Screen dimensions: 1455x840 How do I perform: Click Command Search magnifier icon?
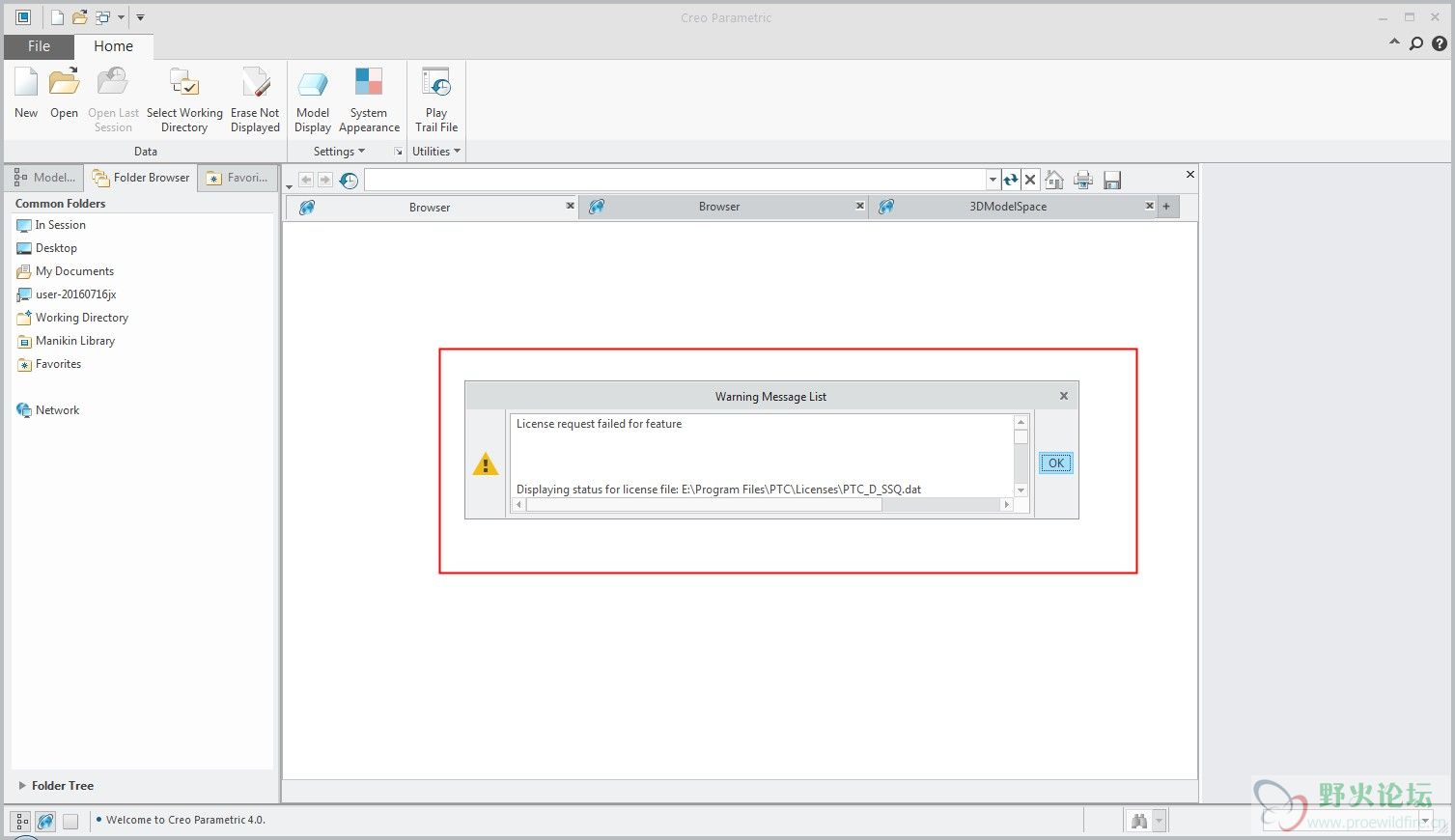click(1416, 43)
